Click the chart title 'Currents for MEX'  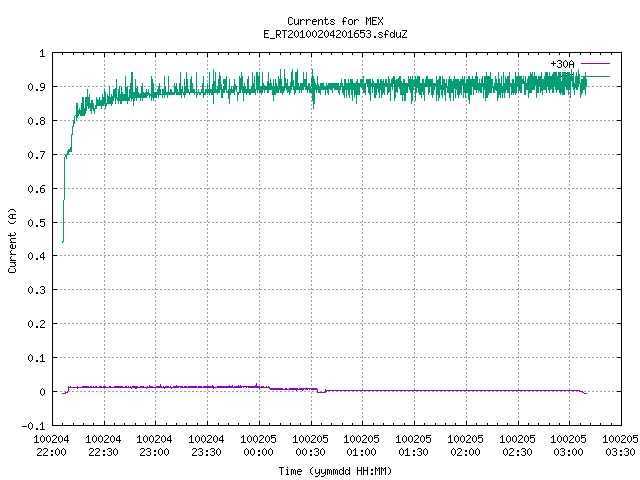click(x=335, y=21)
